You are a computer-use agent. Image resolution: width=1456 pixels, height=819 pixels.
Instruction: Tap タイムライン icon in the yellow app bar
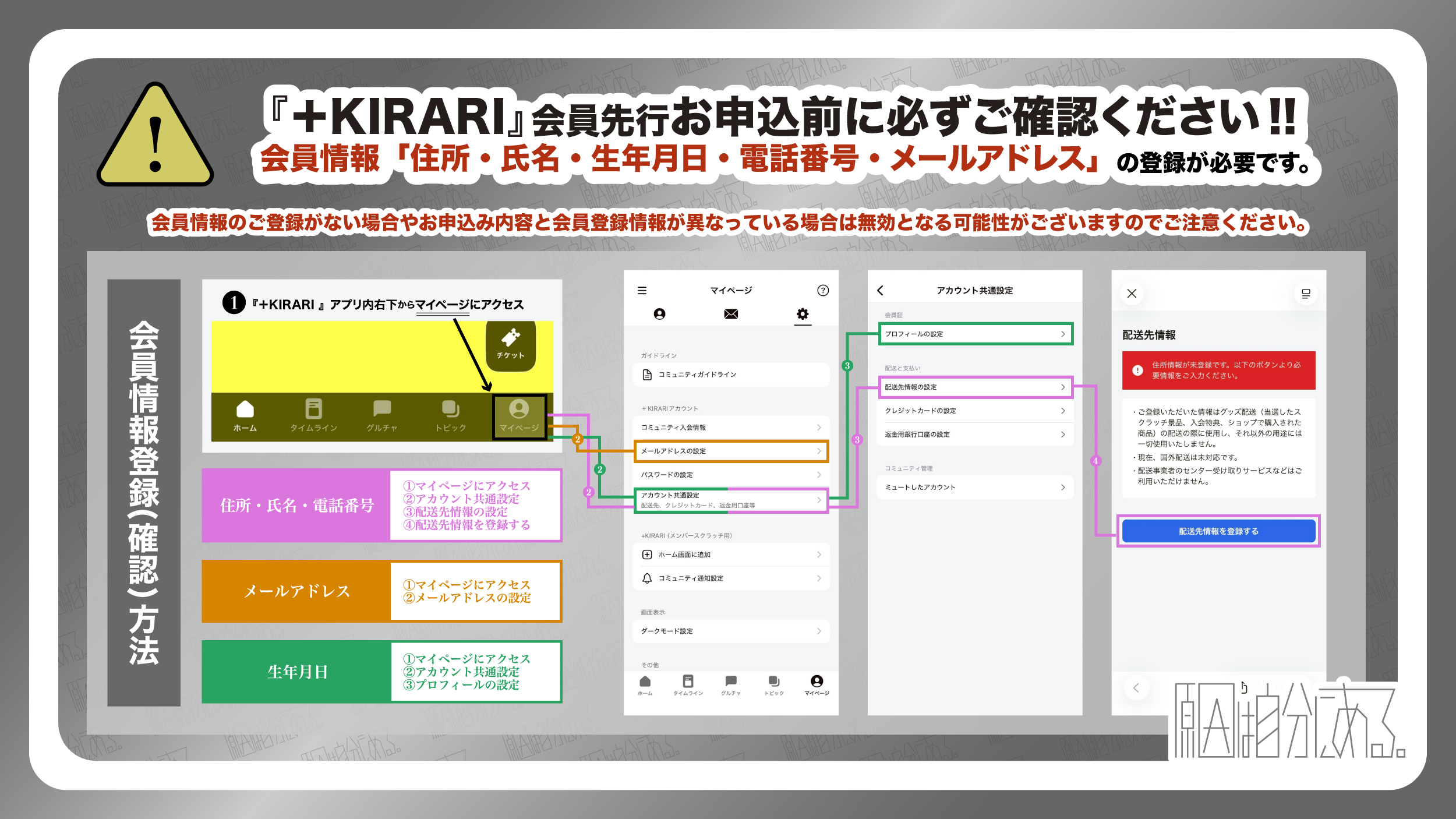click(x=314, y=416)
